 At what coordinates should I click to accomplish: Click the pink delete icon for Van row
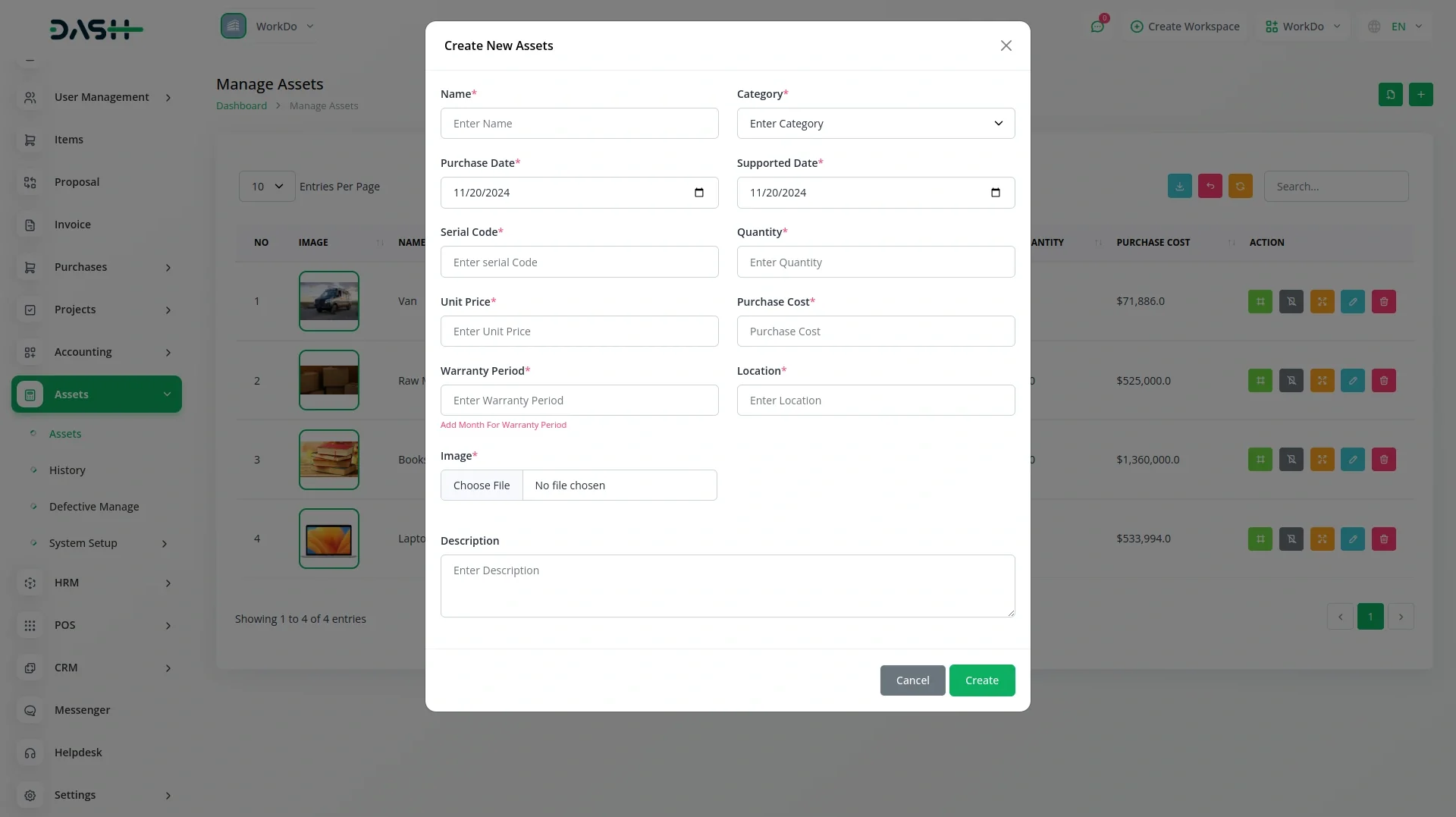pyautogui.click(x=1383, y=302)
